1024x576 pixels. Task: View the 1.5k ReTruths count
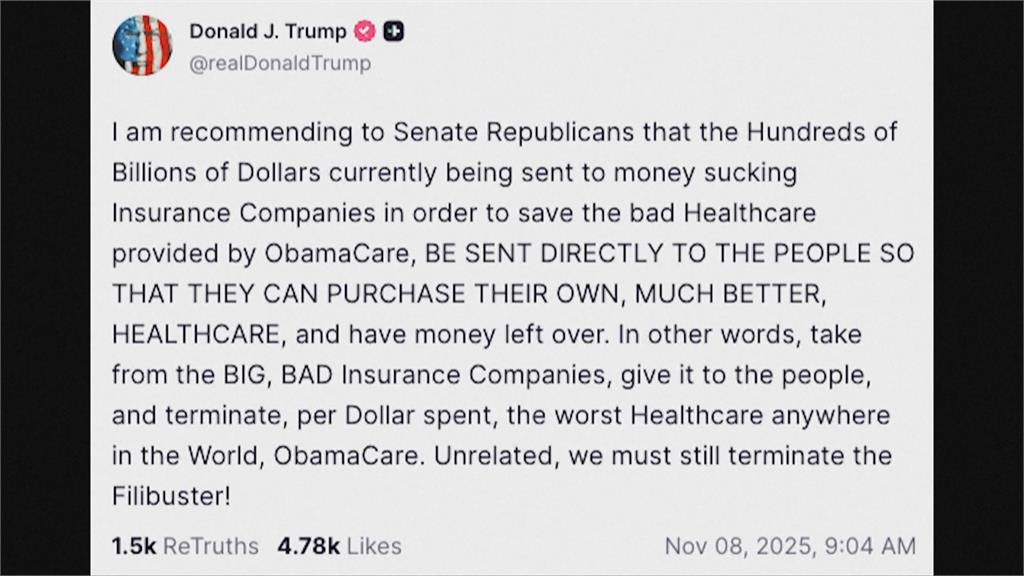(133, 546)
